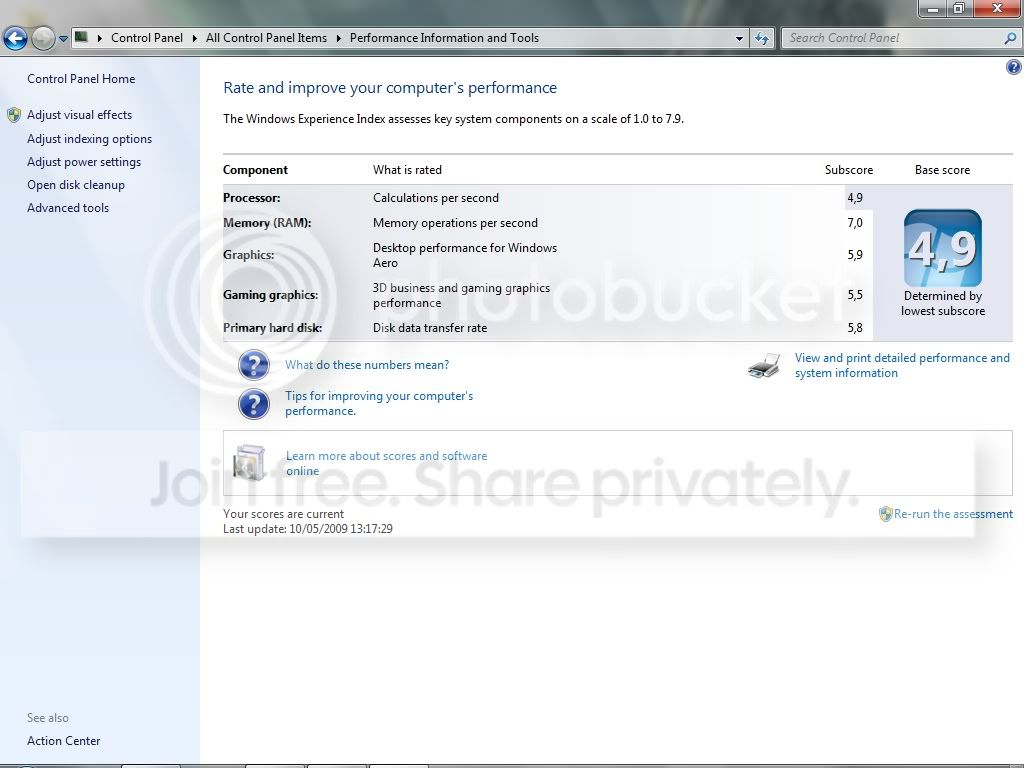This screenshot has height=768, width=1024.
Task: Select 'Control Panel' in the breadcrumb
Action: [x=146, y=38]
